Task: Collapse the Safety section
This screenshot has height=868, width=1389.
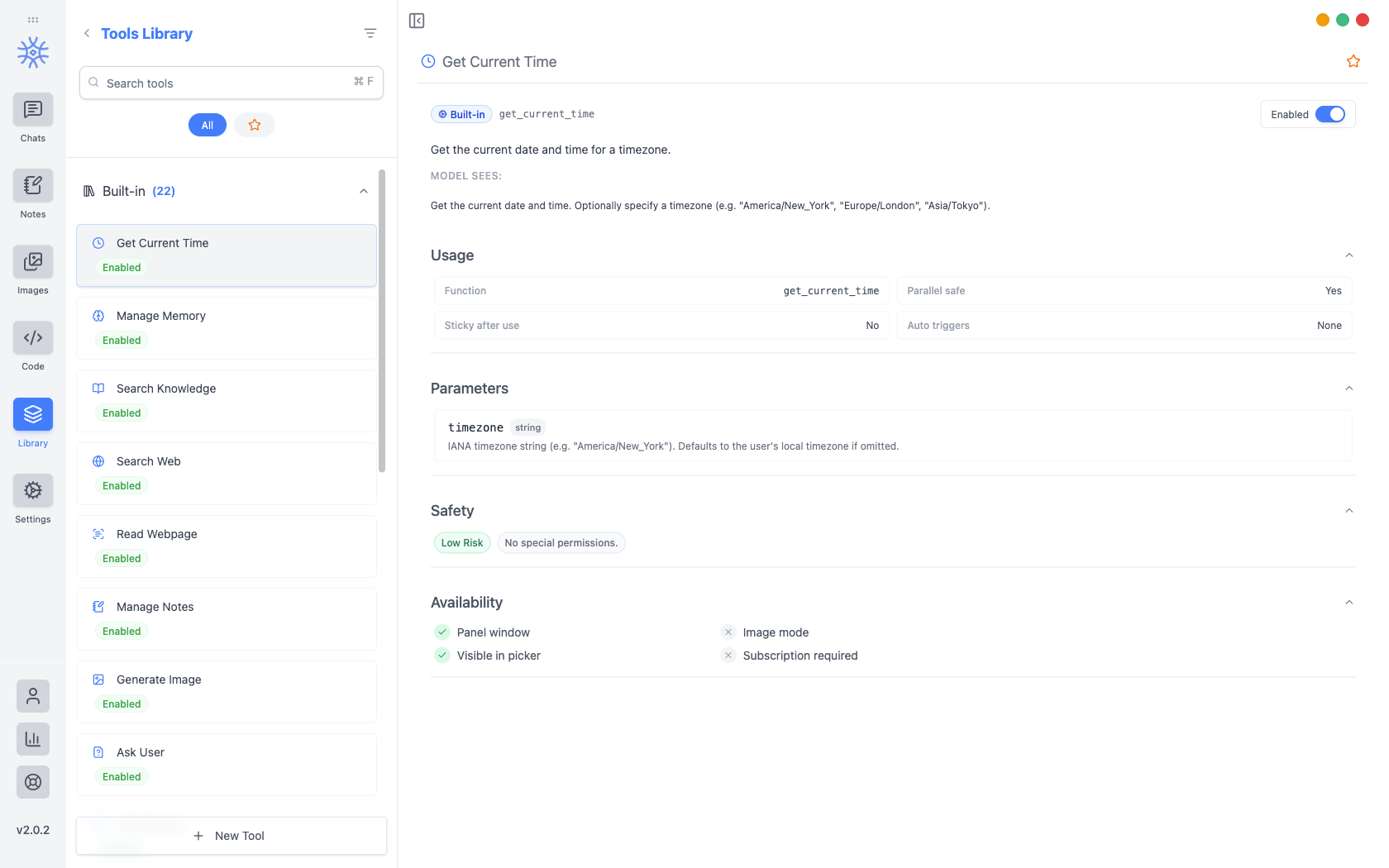Action: point(1349,511)
